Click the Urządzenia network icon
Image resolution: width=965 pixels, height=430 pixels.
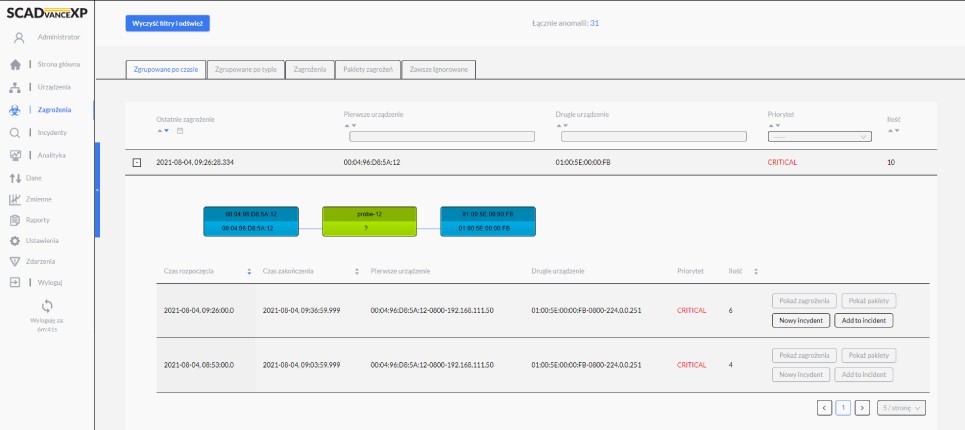(16, 87)
